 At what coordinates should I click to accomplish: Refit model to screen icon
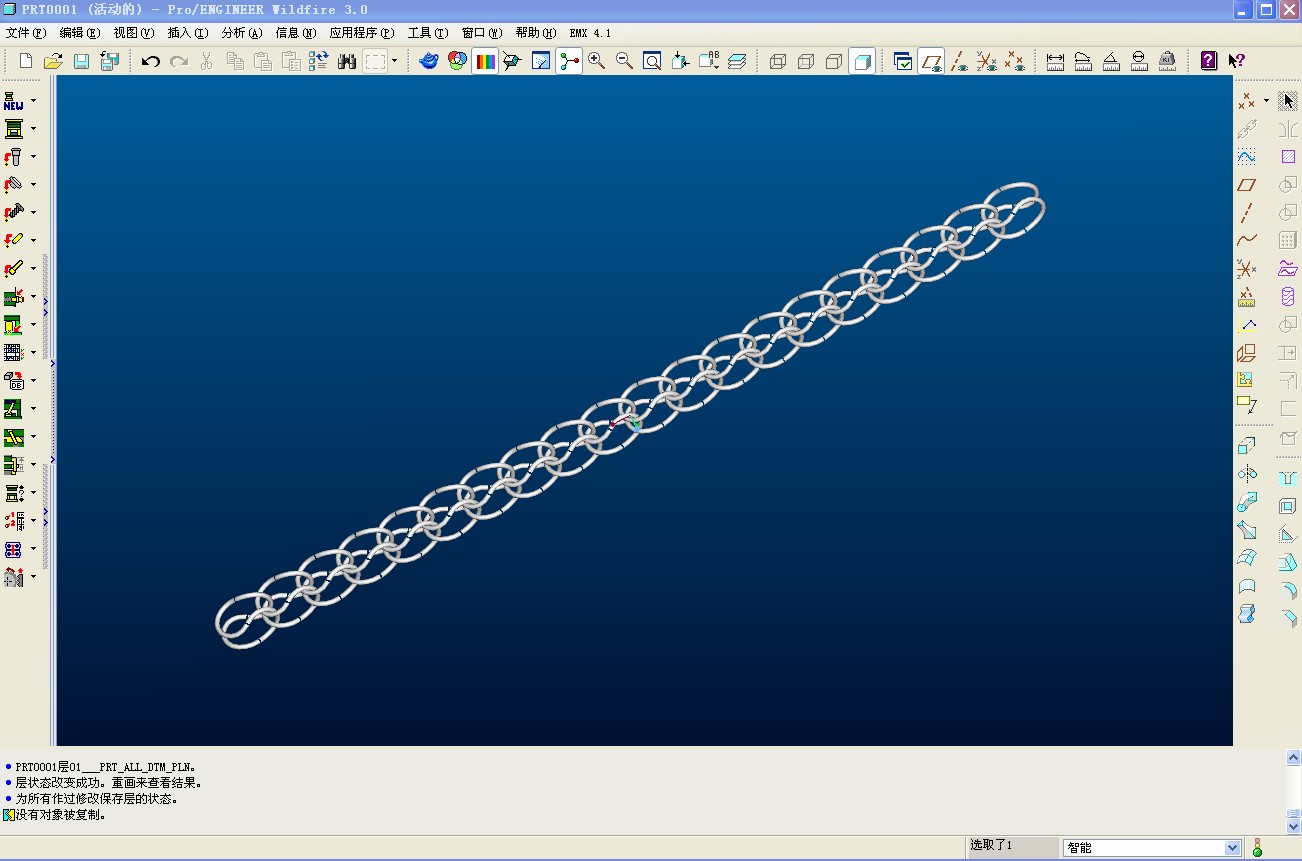[x=652, y=61]
